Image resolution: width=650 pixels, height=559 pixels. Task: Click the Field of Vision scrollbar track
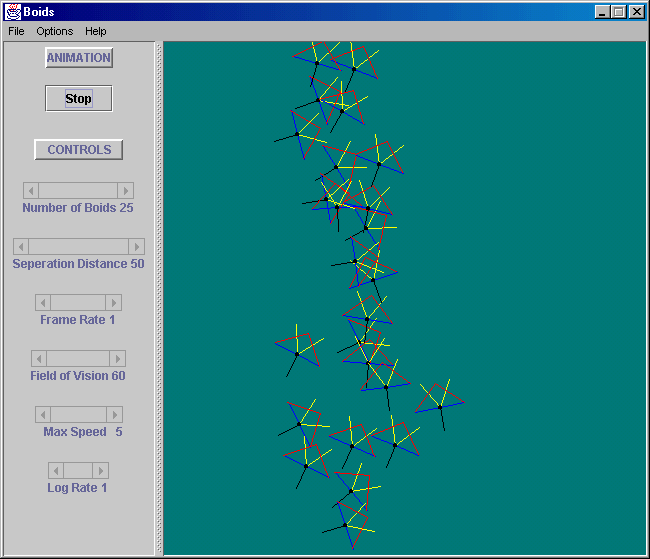tap(78, 359)
